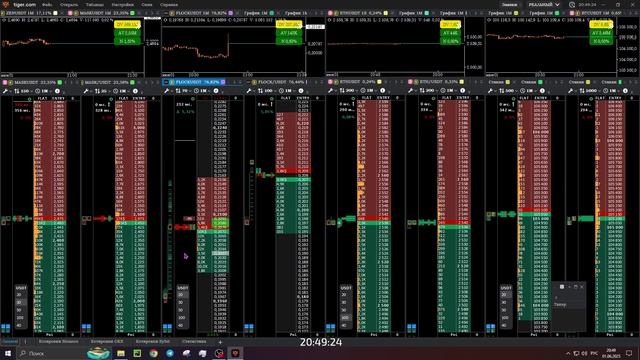This screenshot has width=640, height=360.
Task: Add a new workspace tab with plus button
Action: [x=220, y=342]
